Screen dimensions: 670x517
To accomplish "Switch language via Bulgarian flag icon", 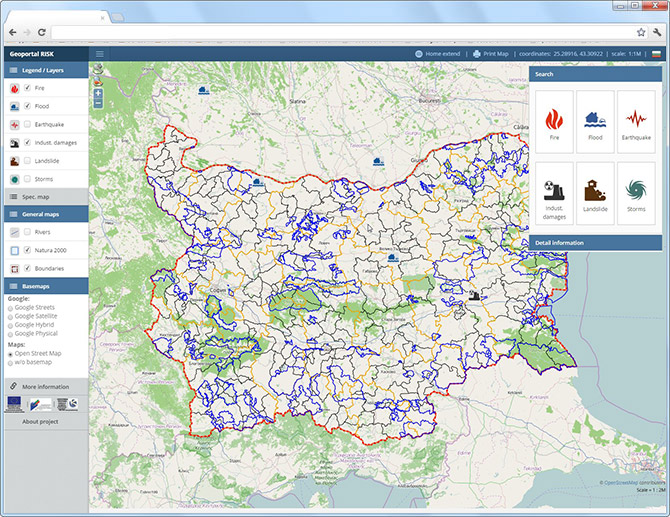I will click(x=656, y=54).
